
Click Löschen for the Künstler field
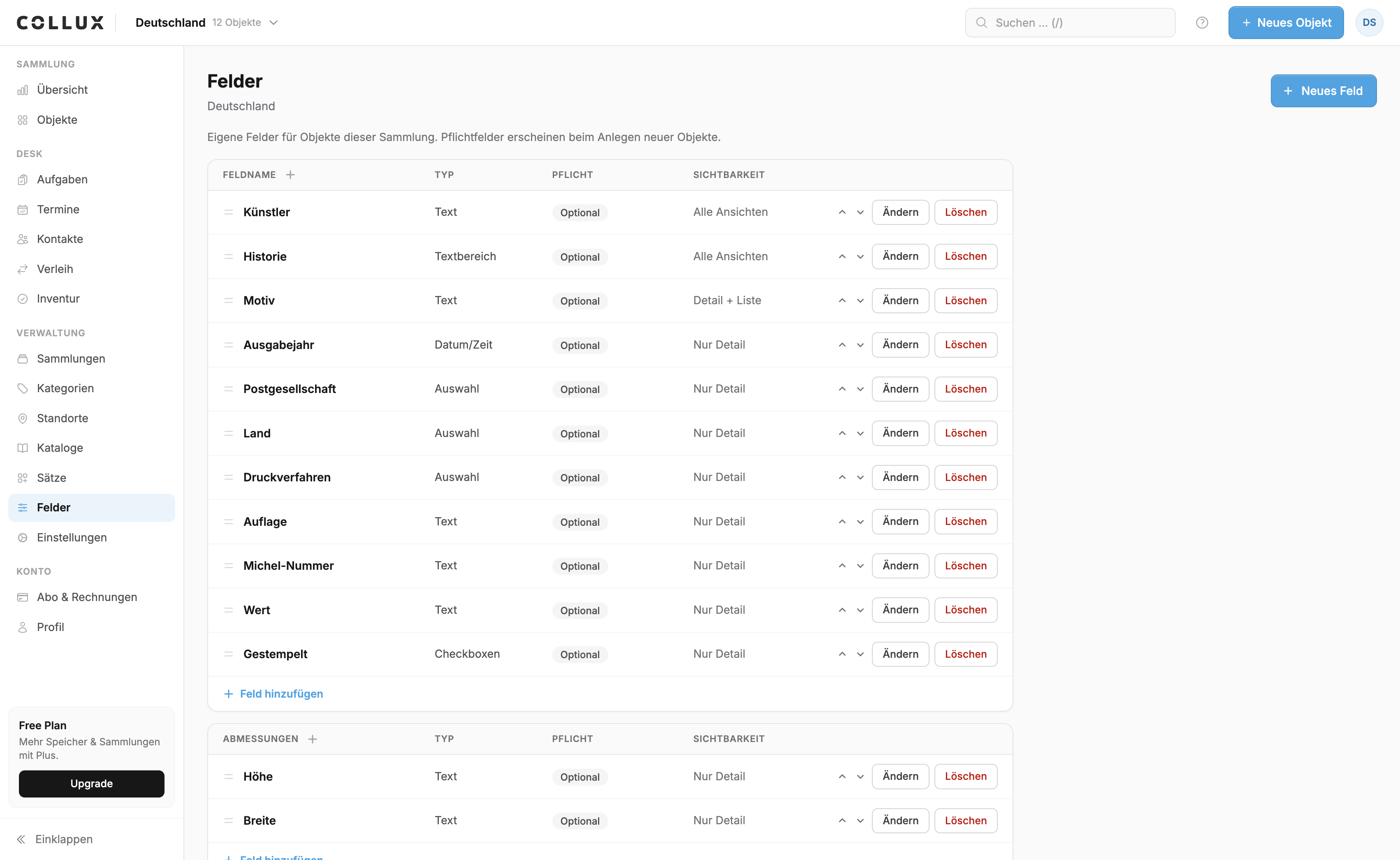(965, 212)
